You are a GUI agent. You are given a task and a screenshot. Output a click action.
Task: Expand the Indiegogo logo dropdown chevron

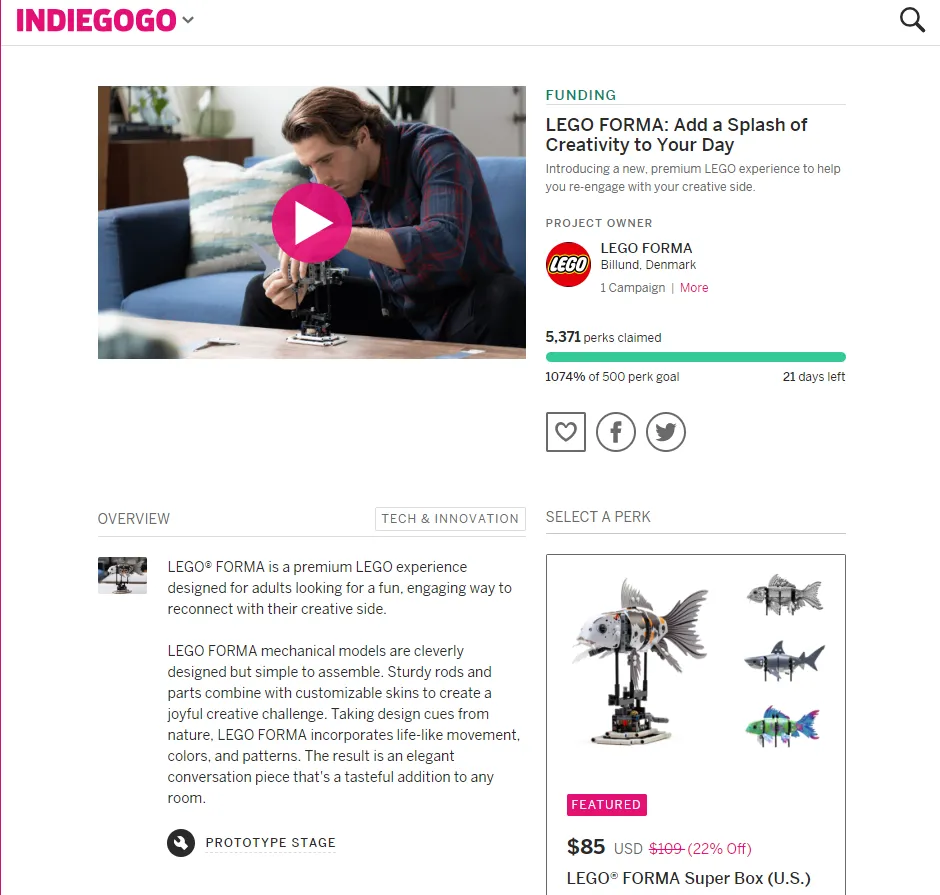click(188, 20)
